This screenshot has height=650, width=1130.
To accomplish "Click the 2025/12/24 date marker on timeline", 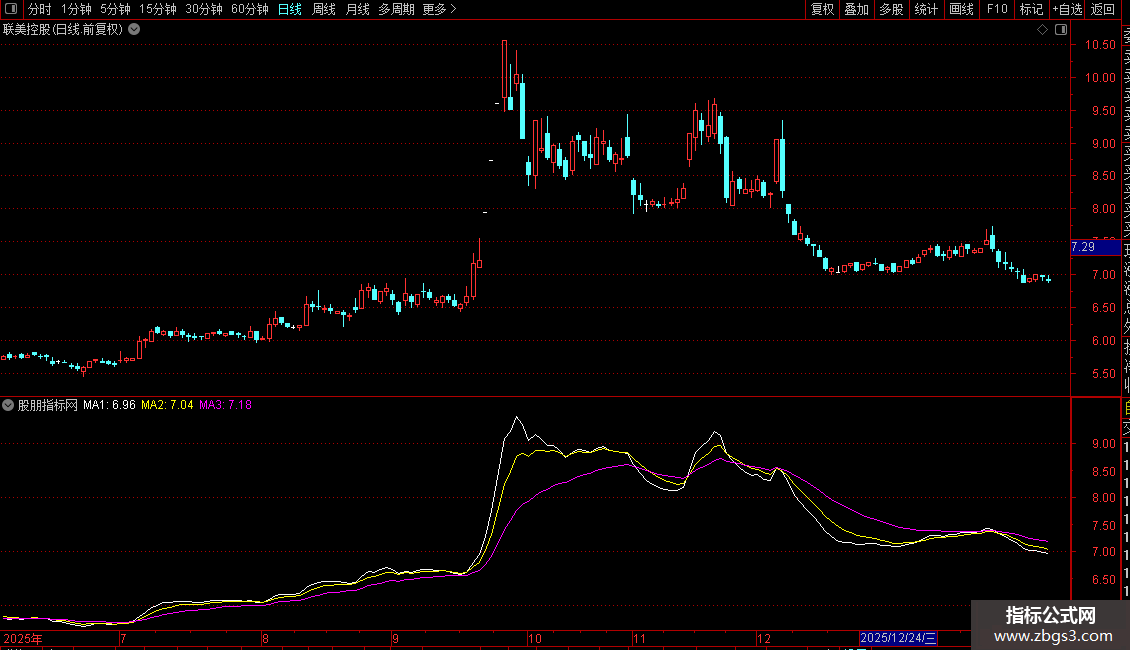I will 899,638.
